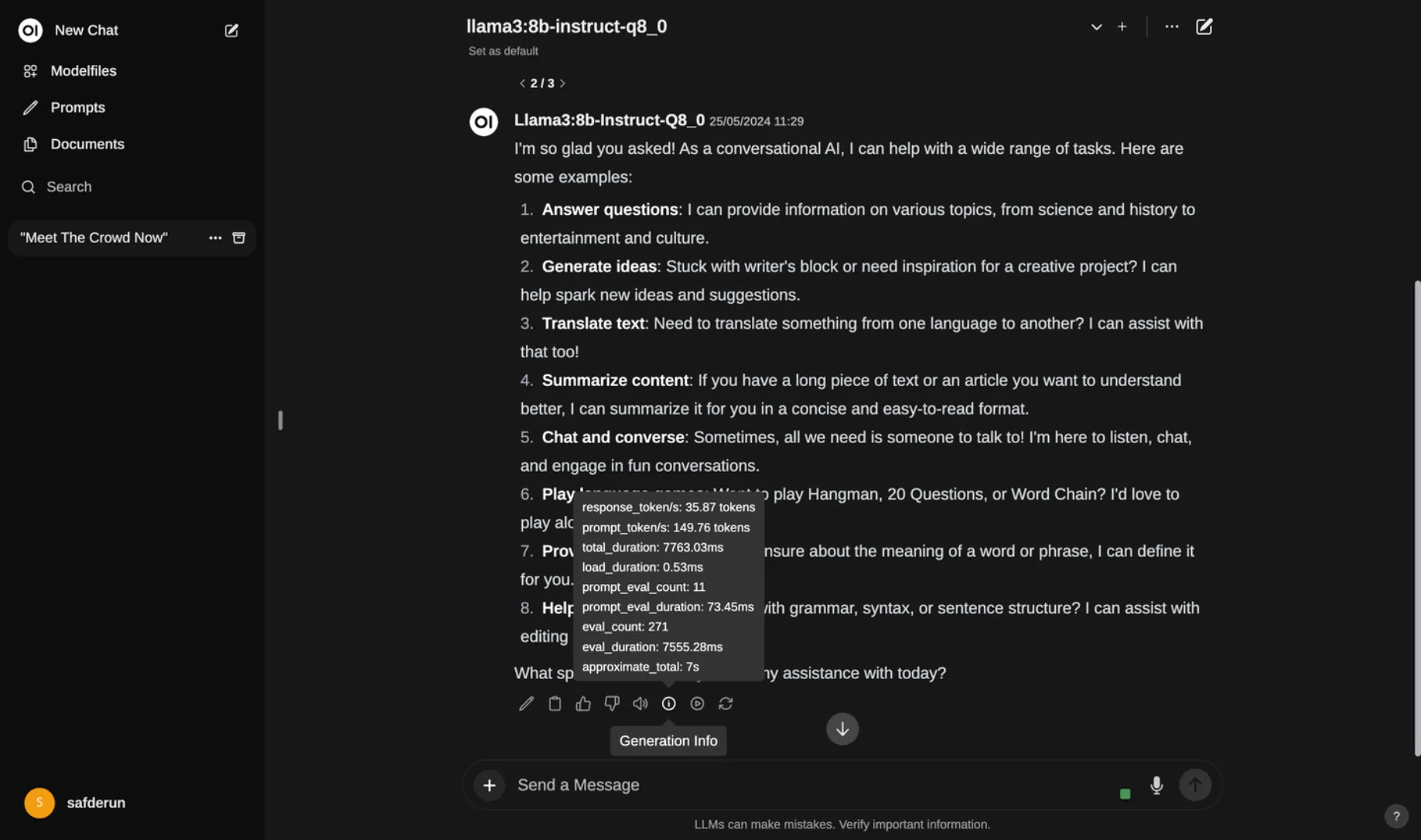Image resolution: width=1421 pixels, height=840 pixels.
Task: Open the model selector dropdown chevron
Action: click(1096, 26)
